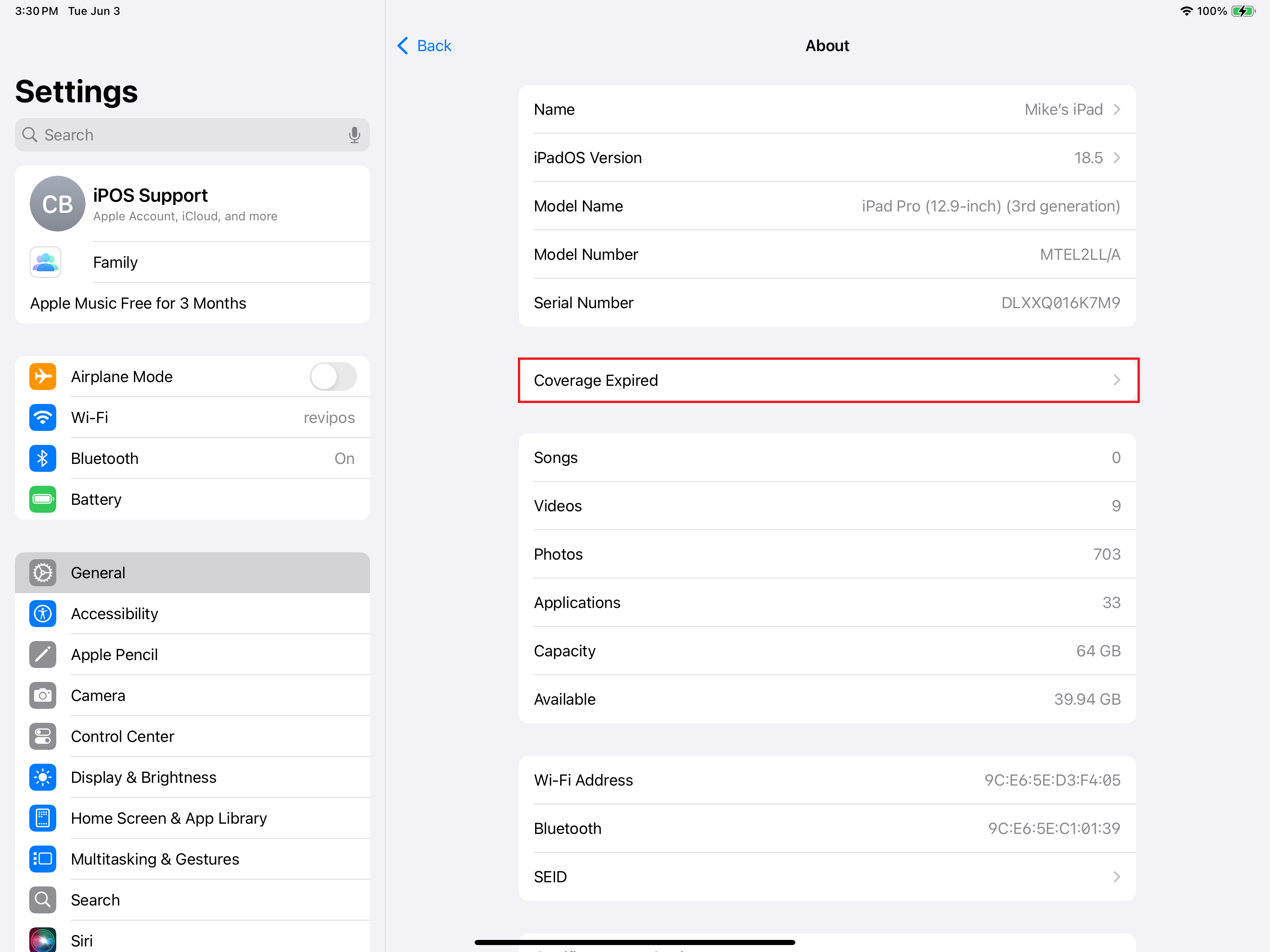1270x952 pixels.
Task: Tap the Bluetooth settings icon
Action: [x=43, y=458]
